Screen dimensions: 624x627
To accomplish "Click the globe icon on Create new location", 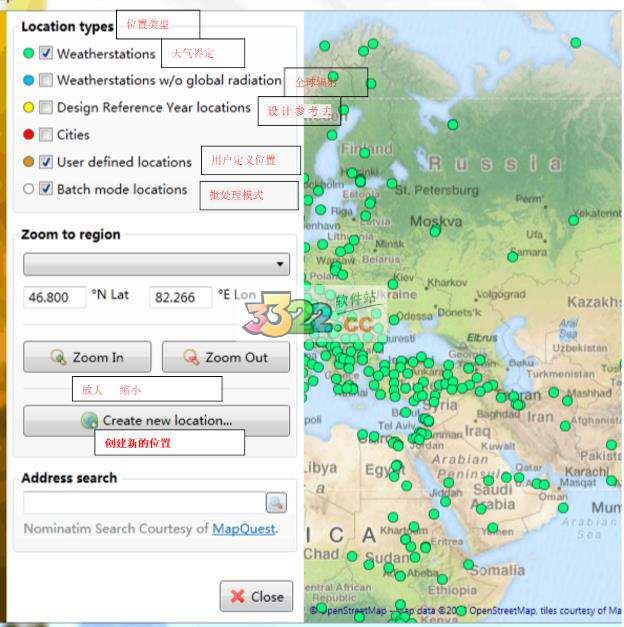I will (90, 421).
